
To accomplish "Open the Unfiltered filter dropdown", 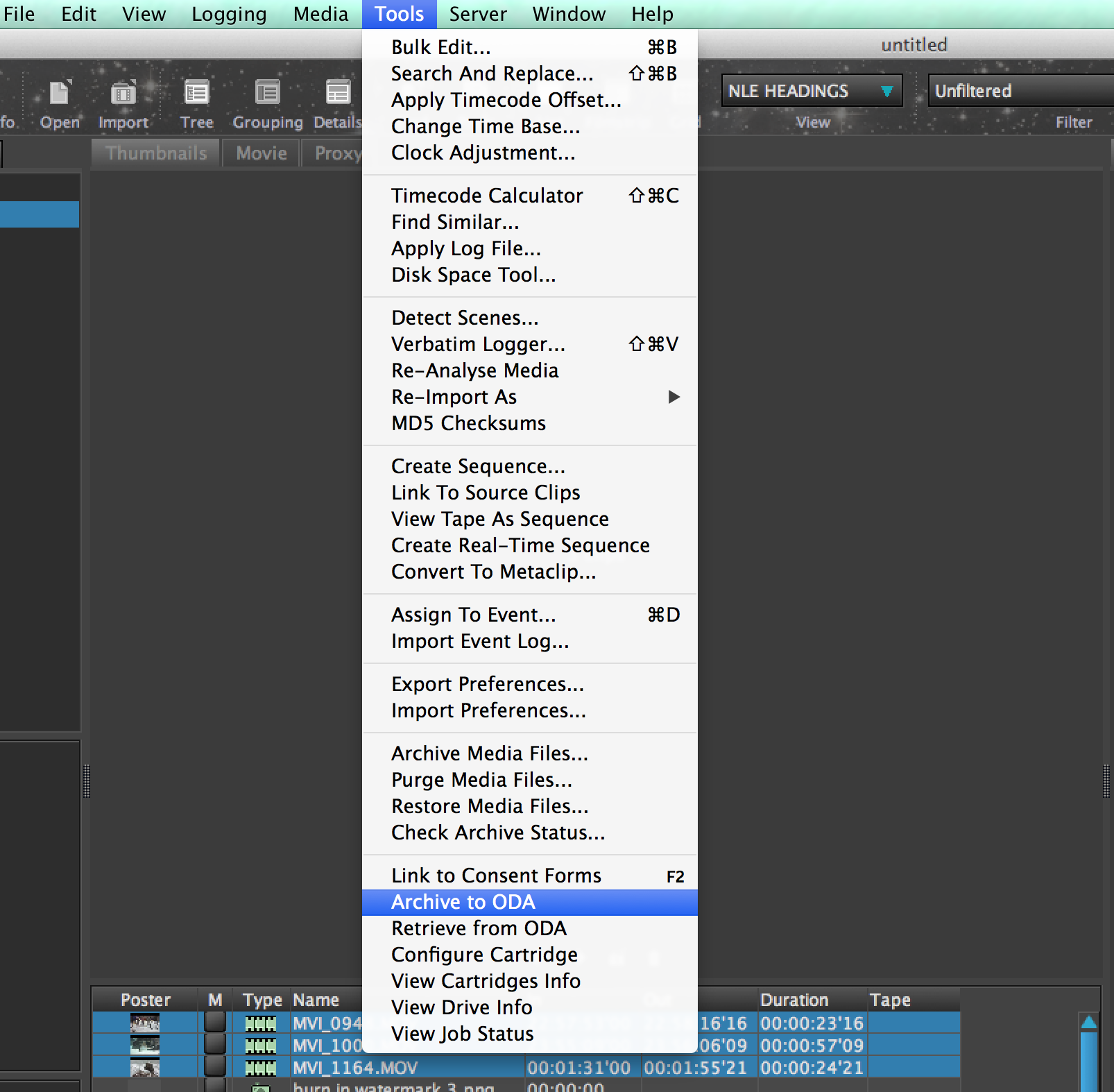I will pyautogui.click(x=1020, y=91).
